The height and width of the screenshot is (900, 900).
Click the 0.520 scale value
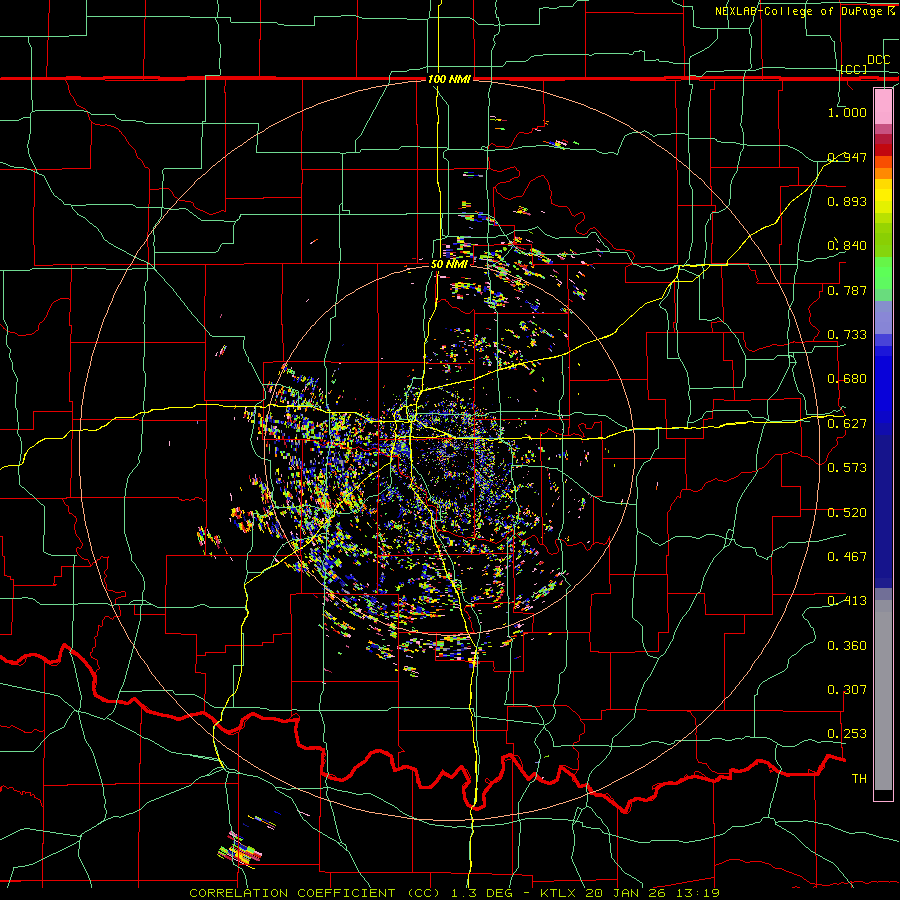(x=847, y=513)
